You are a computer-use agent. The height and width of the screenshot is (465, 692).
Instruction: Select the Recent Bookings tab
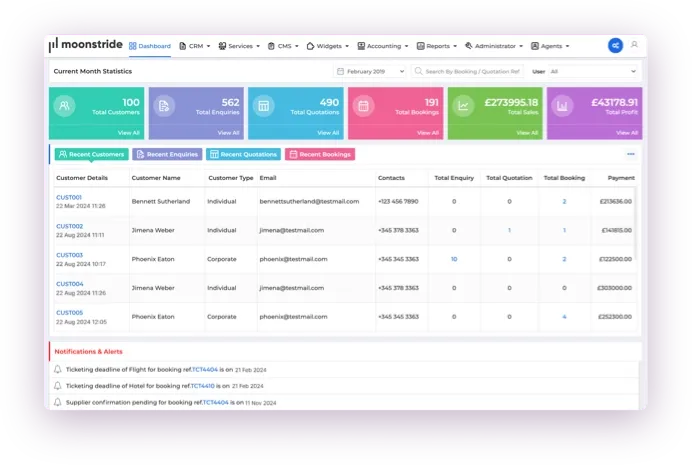coord(320,154)
